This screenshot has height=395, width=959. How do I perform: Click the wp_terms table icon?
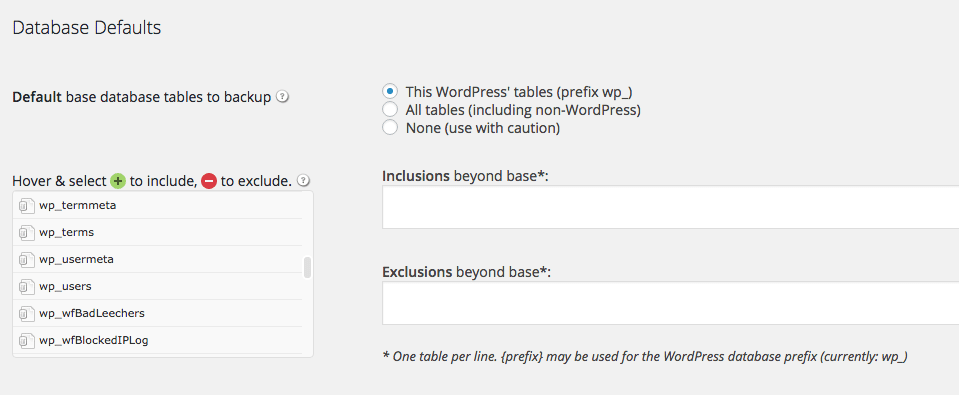25,232
